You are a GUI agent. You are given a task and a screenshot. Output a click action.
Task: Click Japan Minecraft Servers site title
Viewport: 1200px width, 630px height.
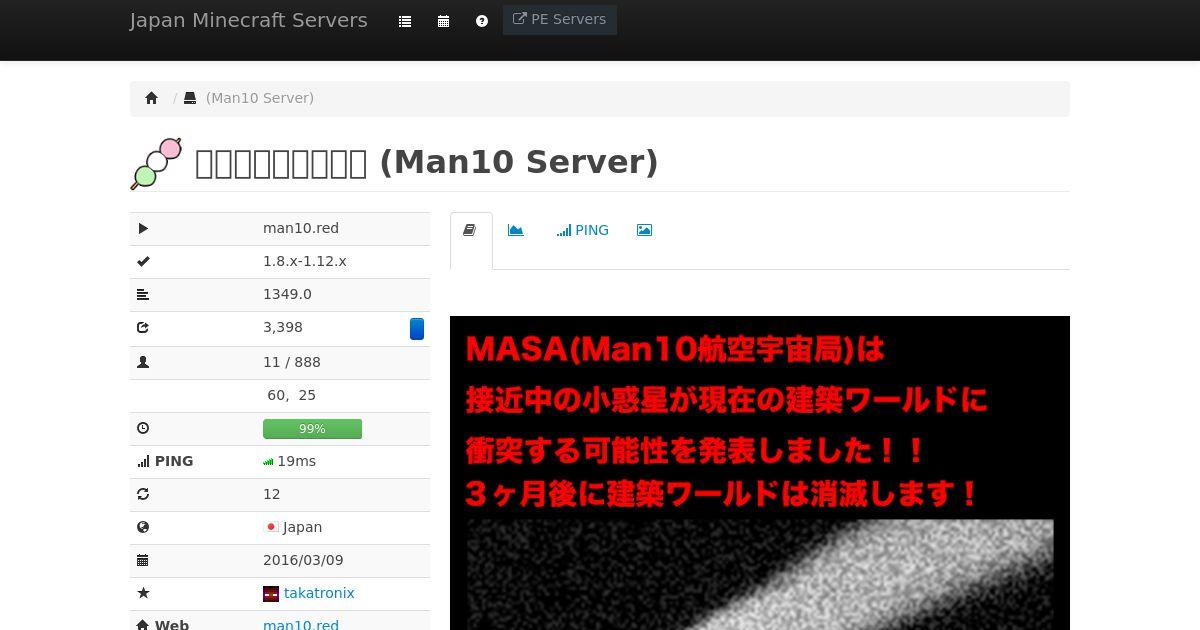(249, 20)
